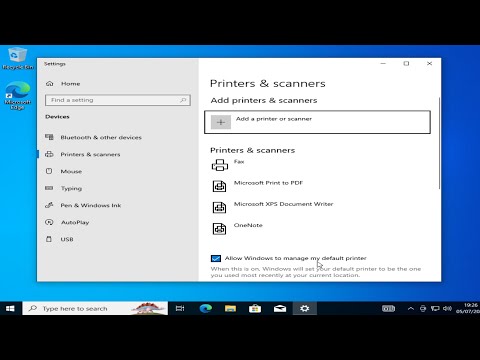Select the Pen & Windows Ink icon
Screen dimensions: 480x360
point(49,205)
